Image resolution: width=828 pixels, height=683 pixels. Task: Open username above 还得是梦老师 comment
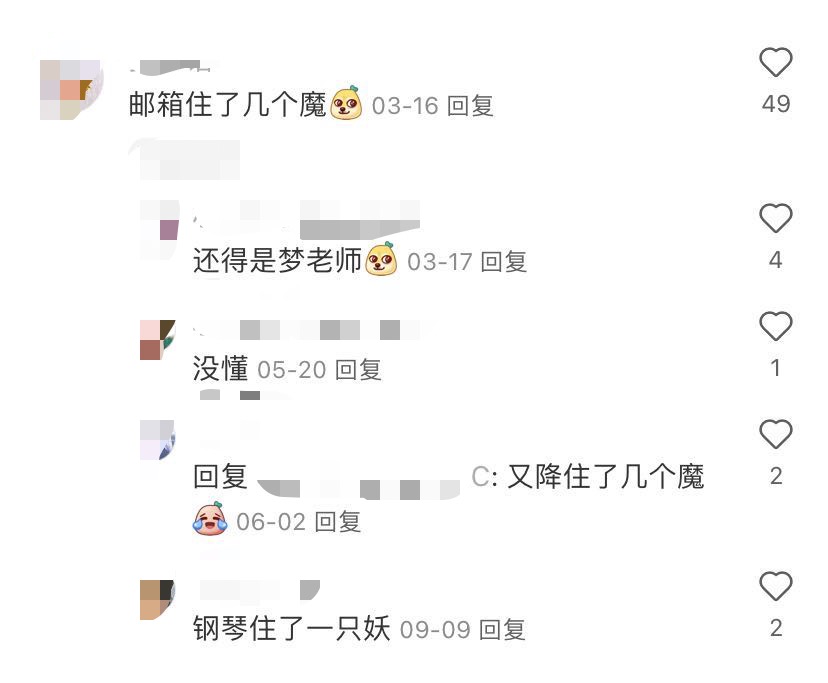click(x=307, y=220)
